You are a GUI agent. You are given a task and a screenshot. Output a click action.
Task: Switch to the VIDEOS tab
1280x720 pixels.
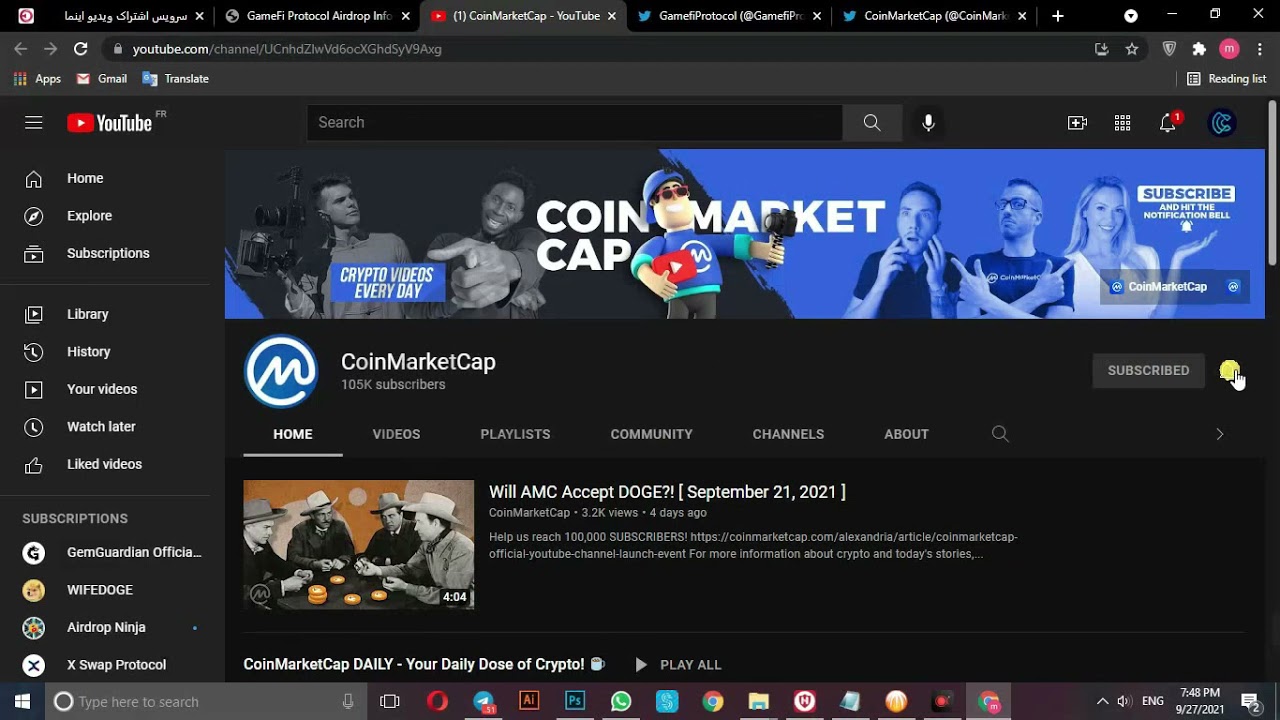396,434
